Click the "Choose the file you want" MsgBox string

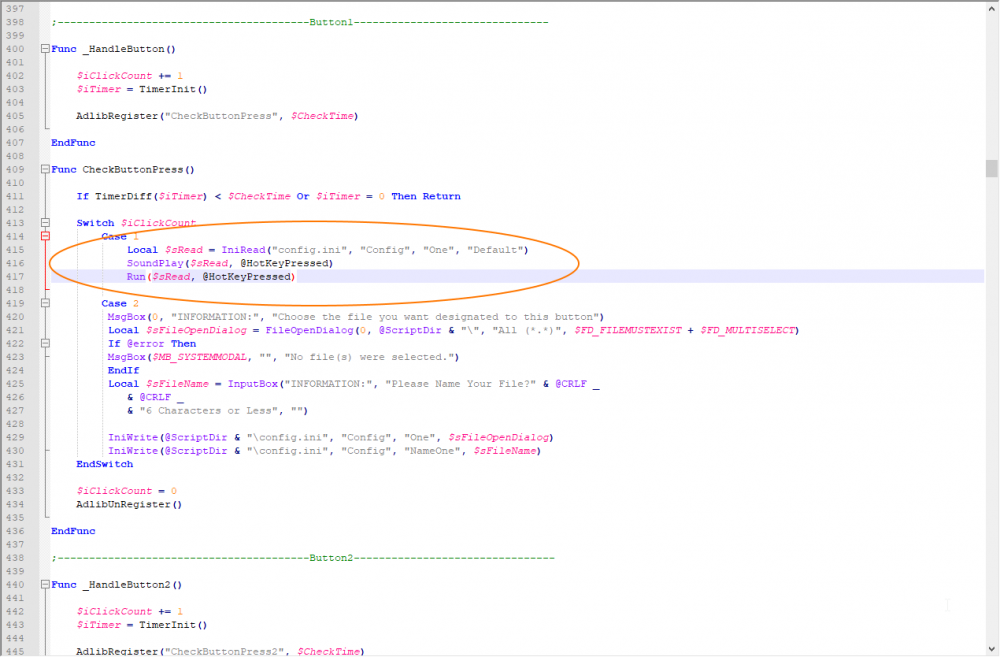[434, 317]
